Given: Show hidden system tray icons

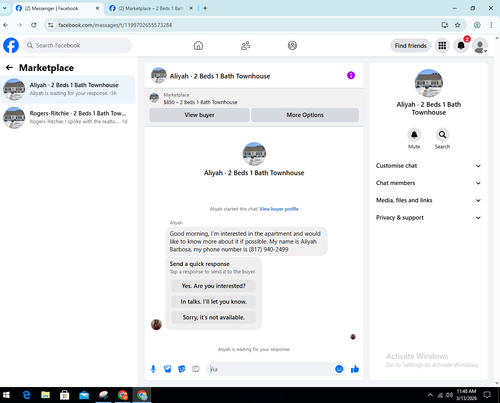Looking at the screenshot, I should tap(430, 395).
